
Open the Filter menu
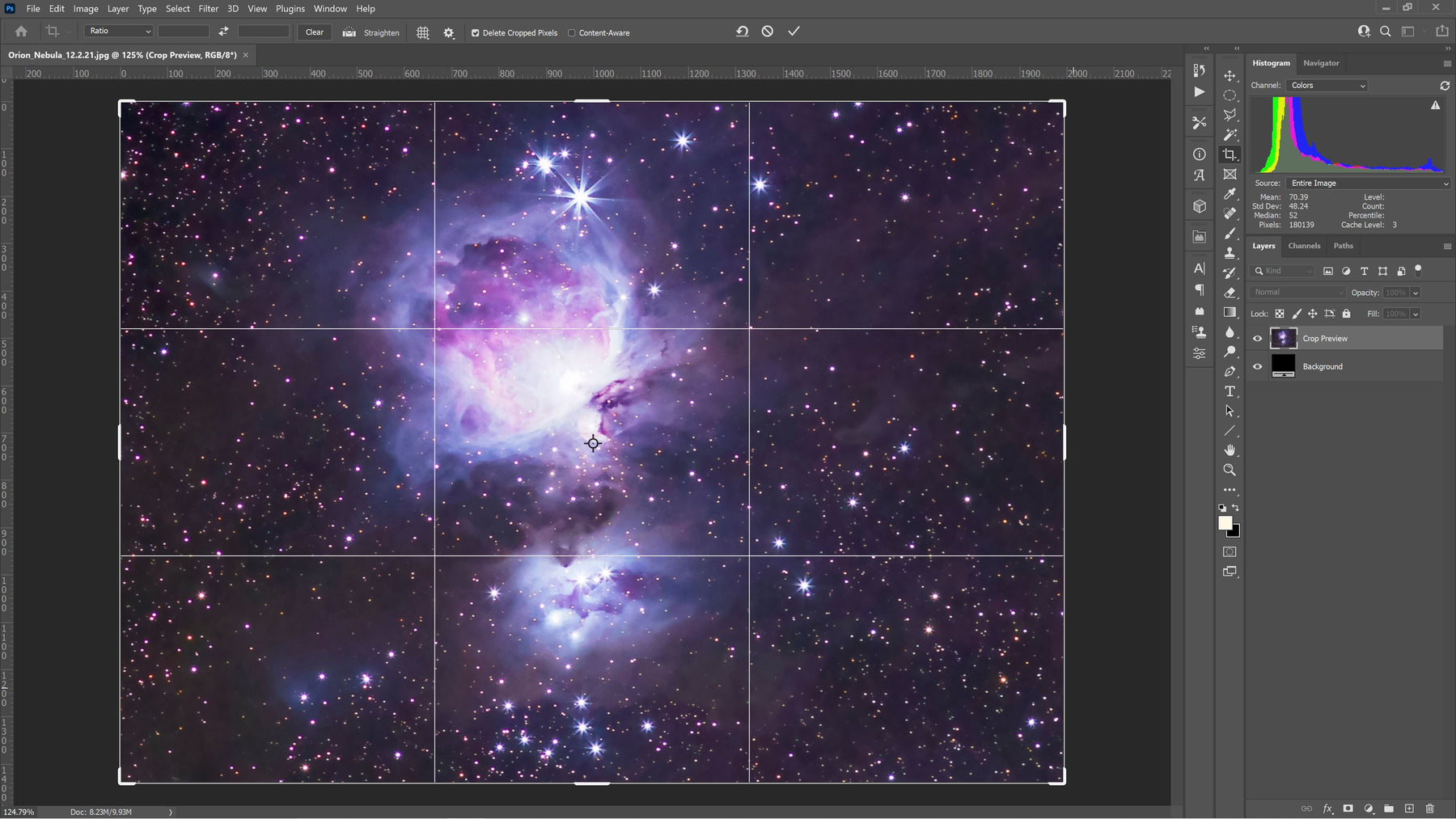[x=208, y=8]
